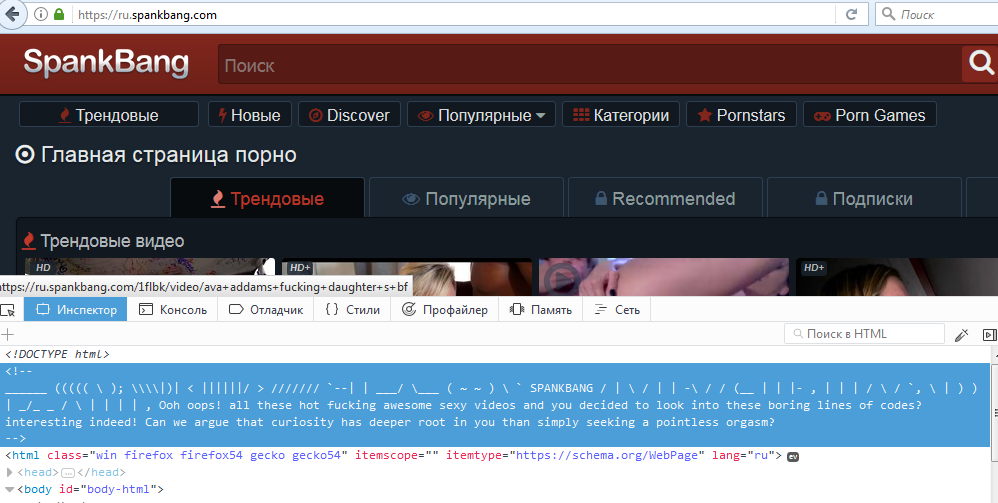The image size is (998, 503).
Task: Reload the page with the refresh button
Action: [851, 14]
